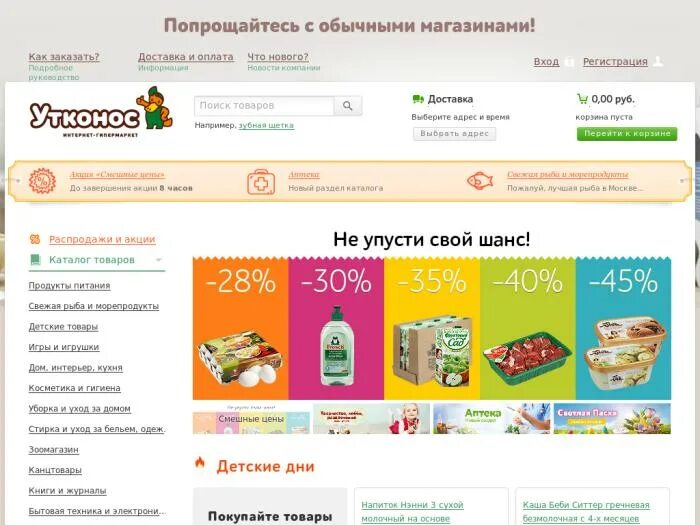Screen dimensions: 700x525
Task: Click the shopping cart icon
Action: 582,99
